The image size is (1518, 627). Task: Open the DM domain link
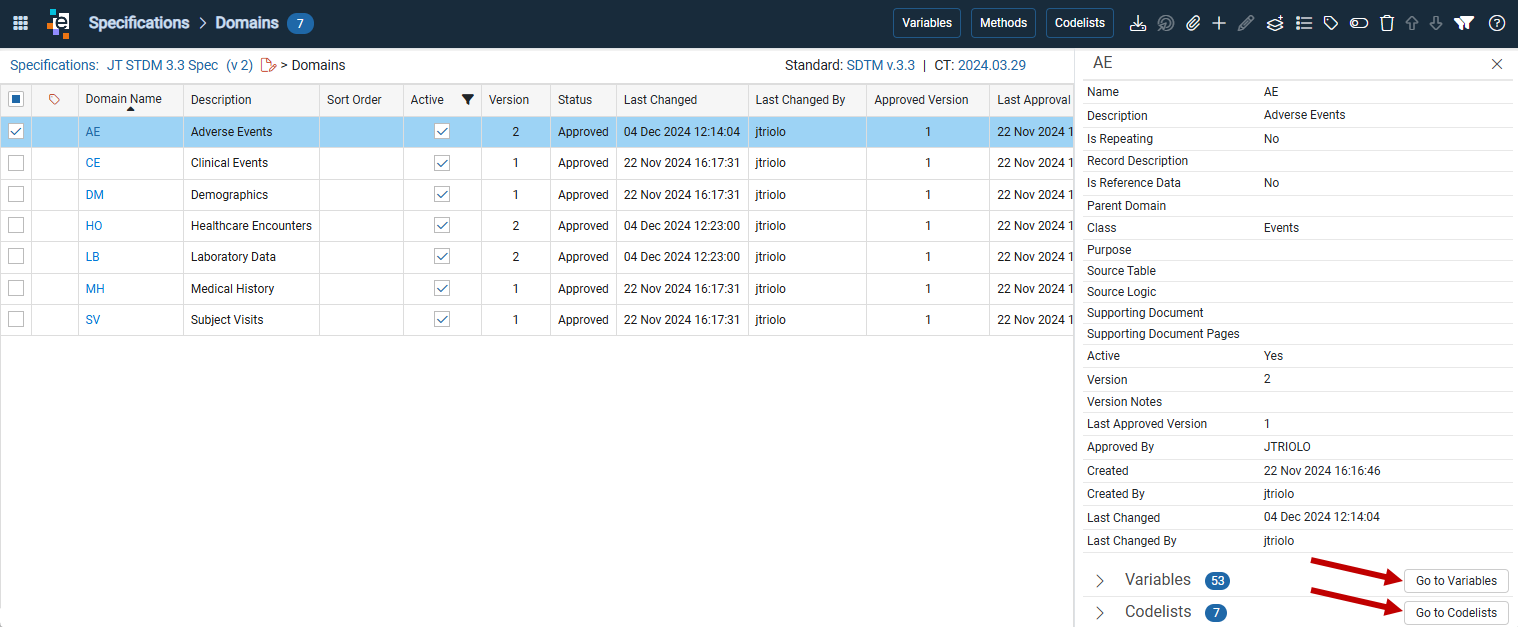click(x=94, y=195)
